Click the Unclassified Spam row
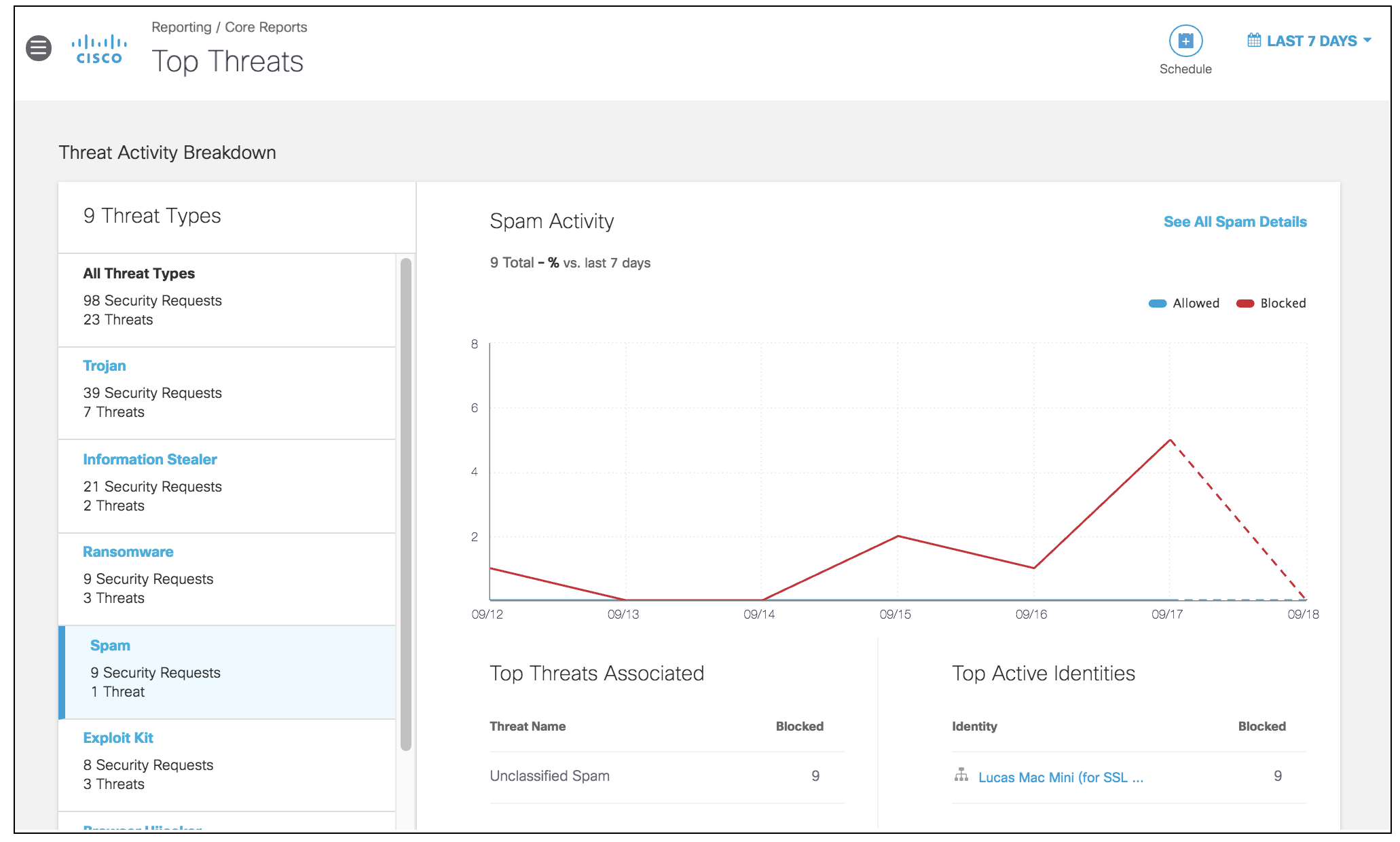Screen dimensions: 1400x842 tap(667, 776)
